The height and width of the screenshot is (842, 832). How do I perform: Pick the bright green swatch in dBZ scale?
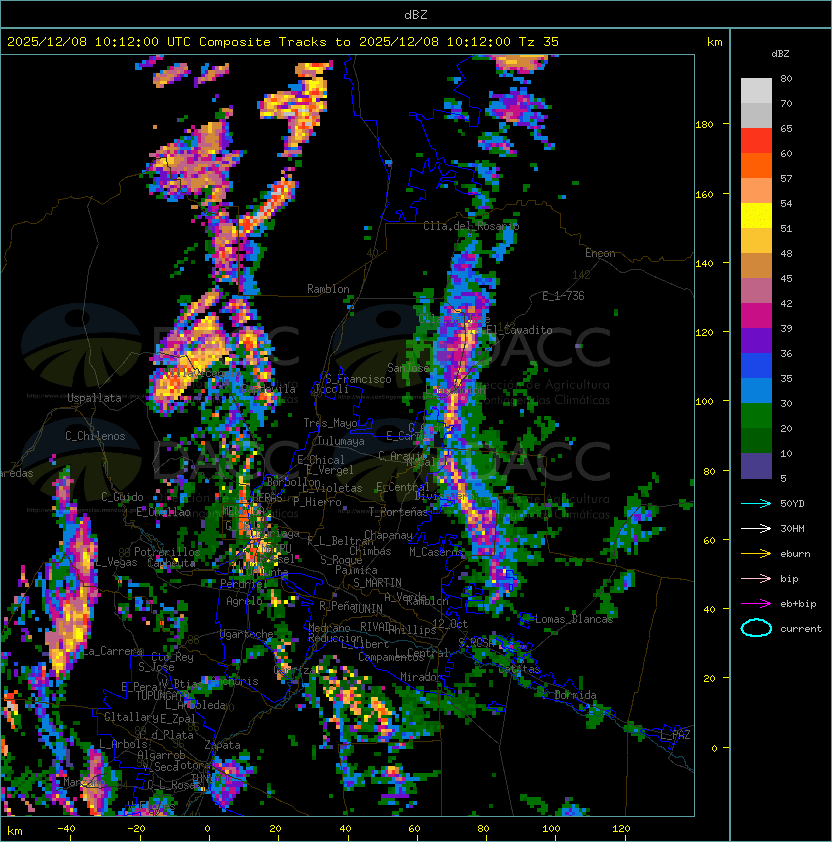point(756,416)
